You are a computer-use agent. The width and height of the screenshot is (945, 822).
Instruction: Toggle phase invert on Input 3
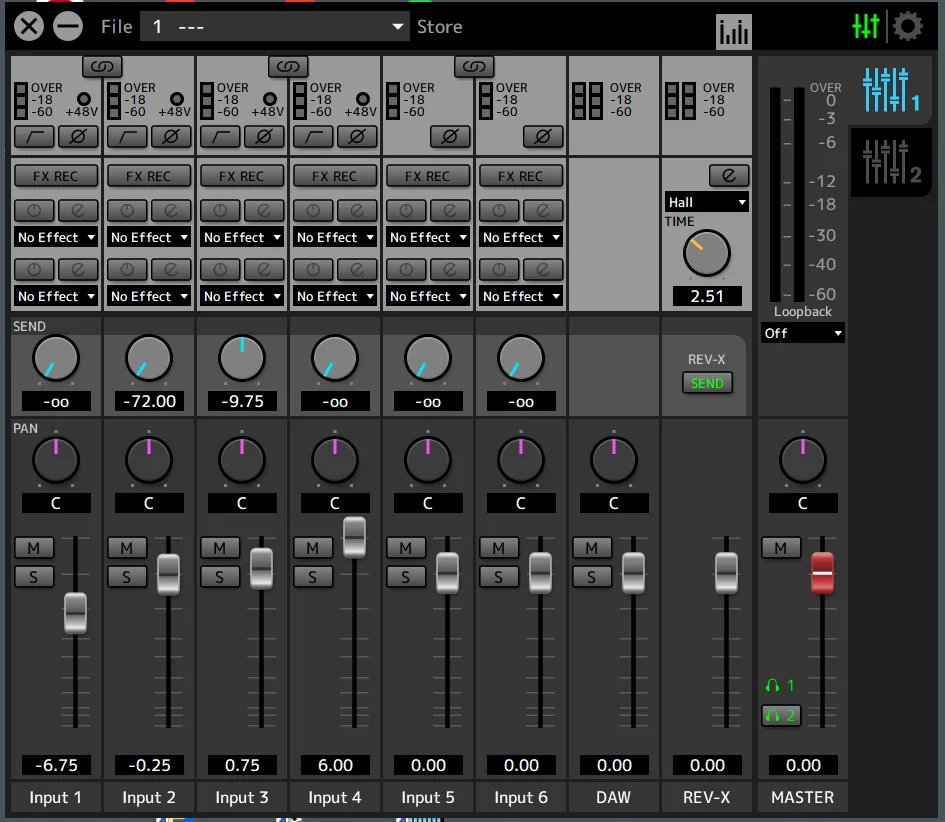[264, 137]
